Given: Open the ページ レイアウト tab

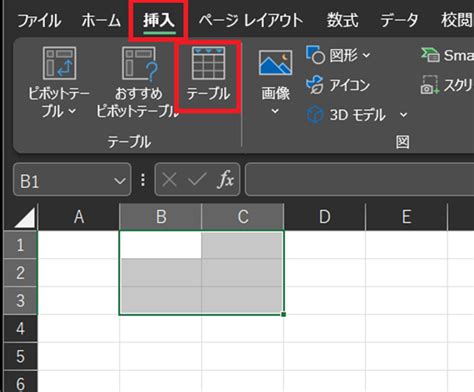Looking at the screenshot, I should [x=251, y=20].
